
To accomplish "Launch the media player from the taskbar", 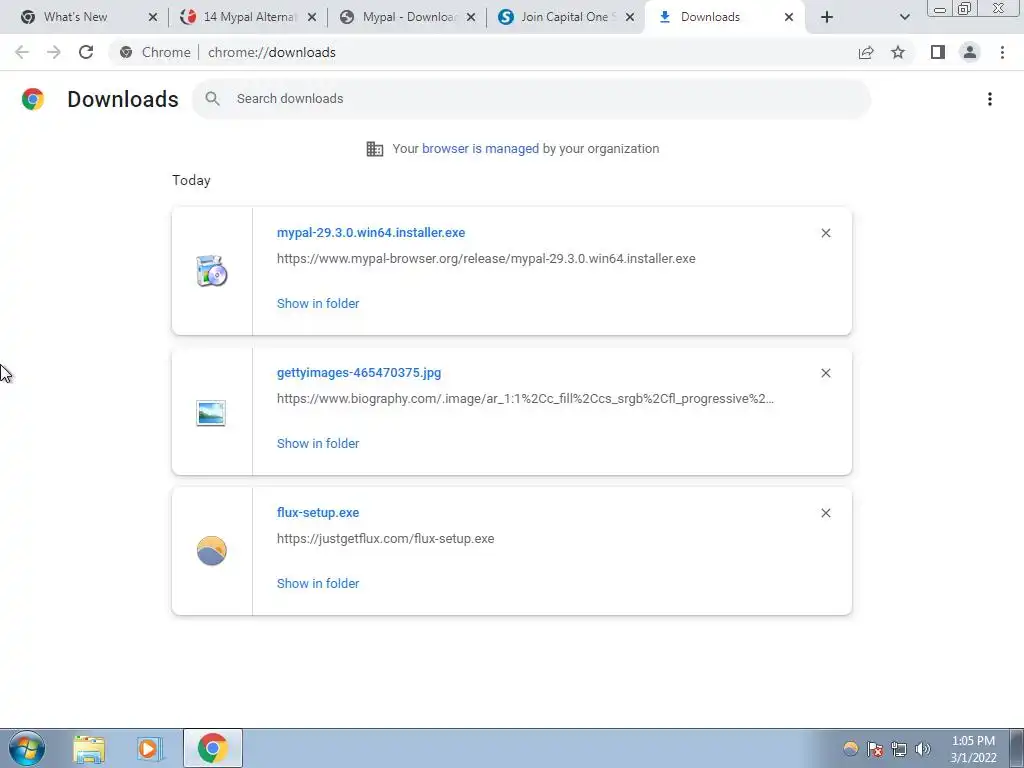I will pos(149,748).
